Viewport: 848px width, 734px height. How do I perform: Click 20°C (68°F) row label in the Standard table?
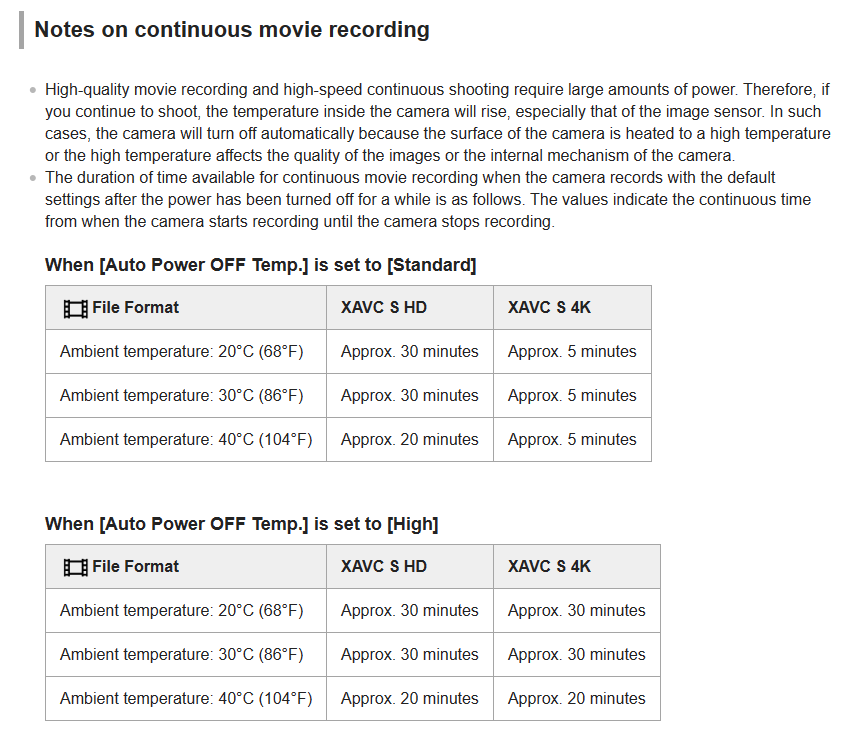182,352
